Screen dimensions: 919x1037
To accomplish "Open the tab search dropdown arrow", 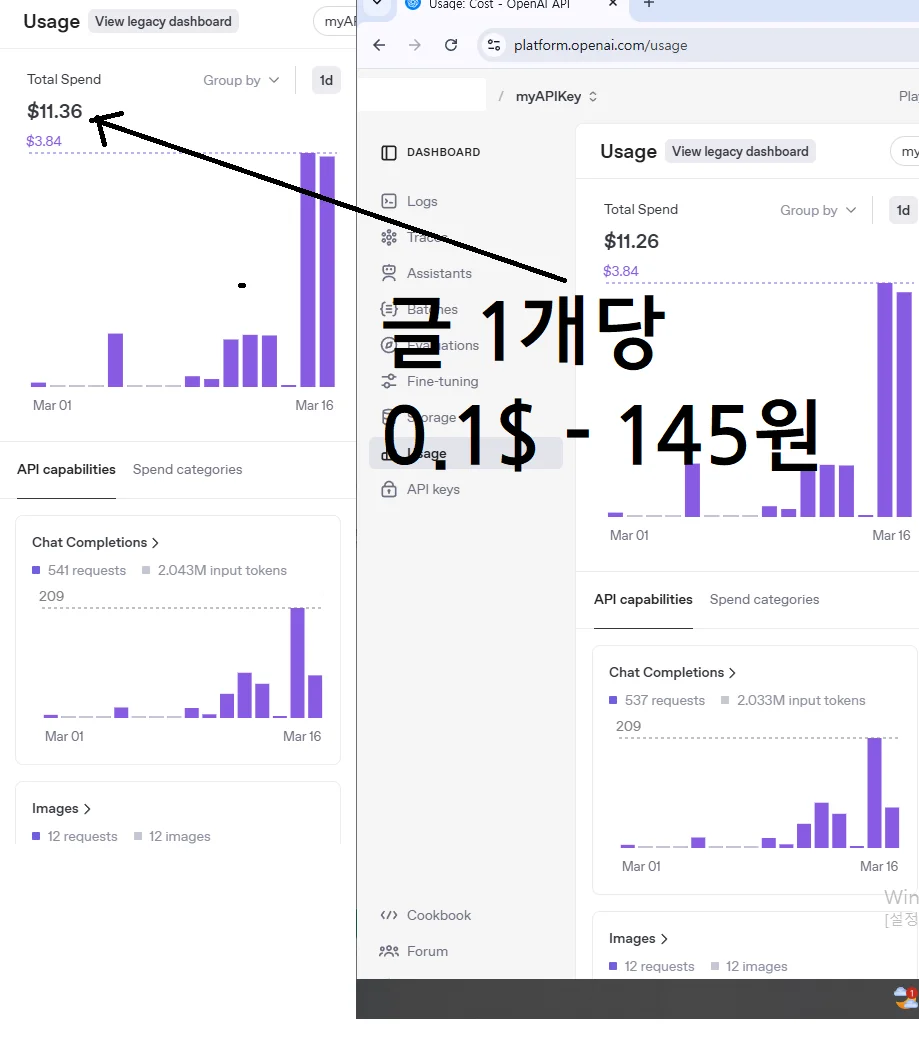I will pyautogui.click(x=377, y=3).
